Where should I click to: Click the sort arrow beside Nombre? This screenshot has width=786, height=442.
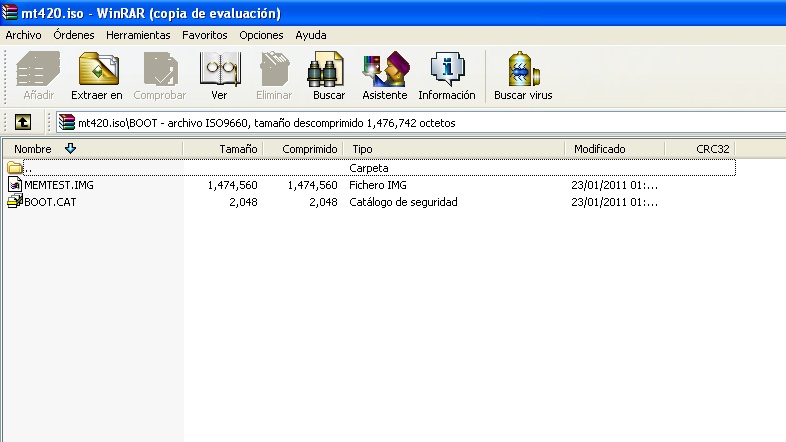[x=70, y=148]
